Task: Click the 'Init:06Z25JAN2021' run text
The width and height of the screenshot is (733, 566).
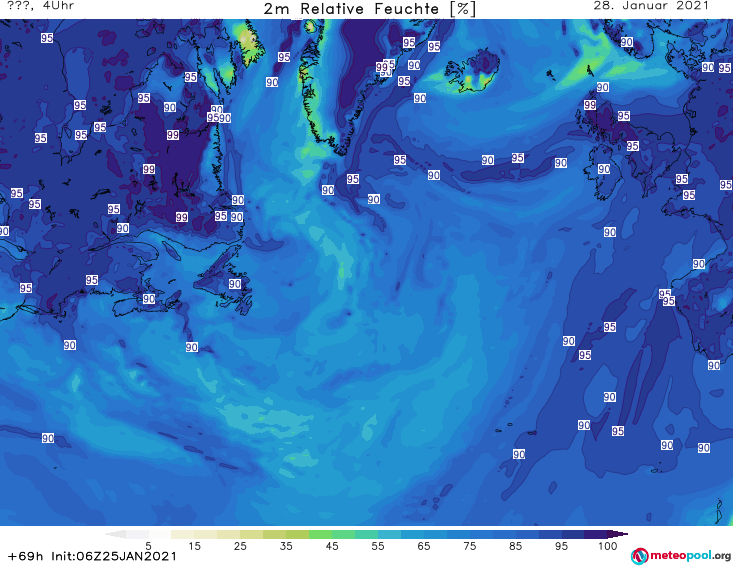Action: [114, 556]
